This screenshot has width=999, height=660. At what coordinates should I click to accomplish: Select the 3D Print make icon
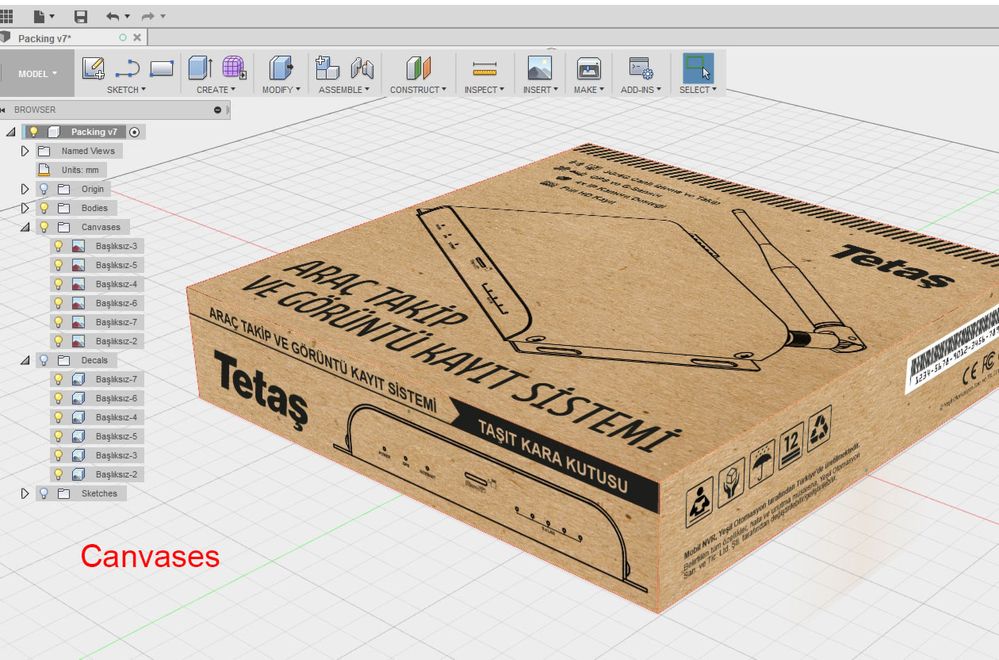coord(589,68)
